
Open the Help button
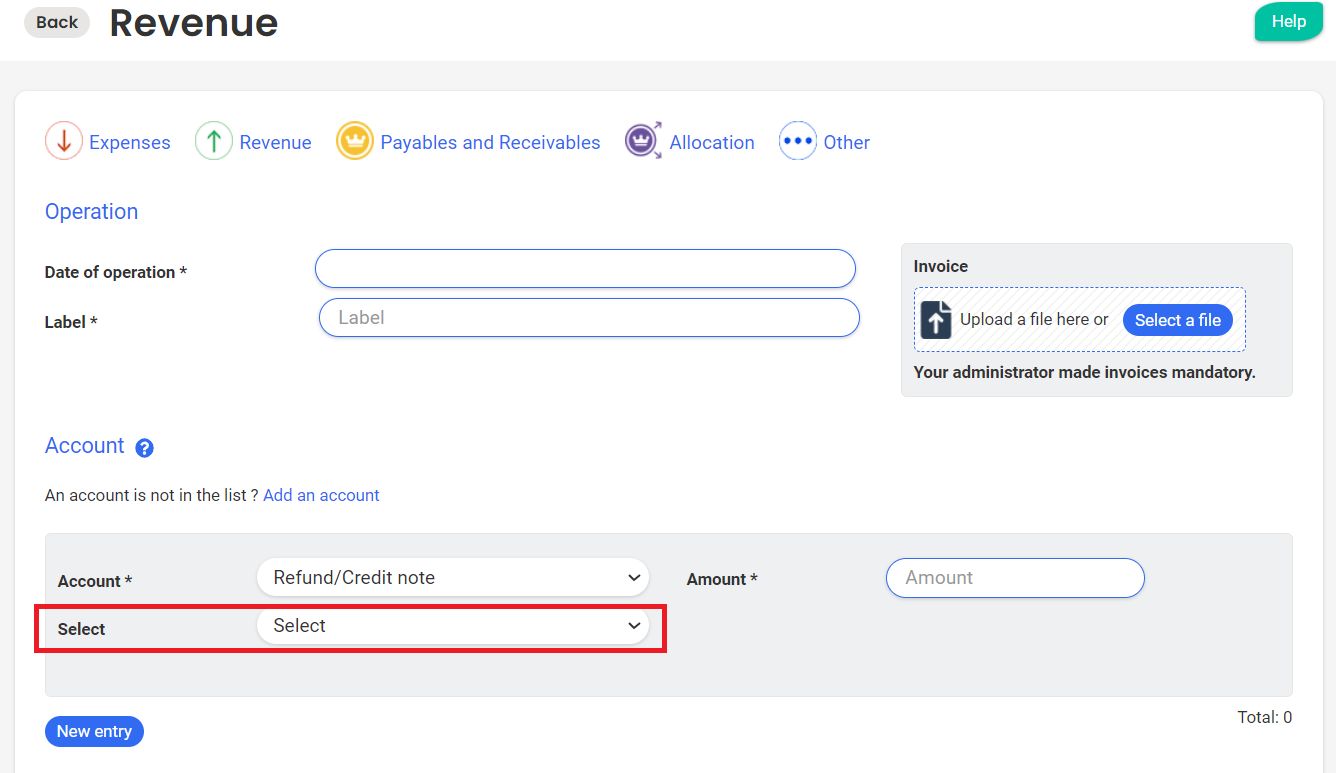click(1288, 22)
